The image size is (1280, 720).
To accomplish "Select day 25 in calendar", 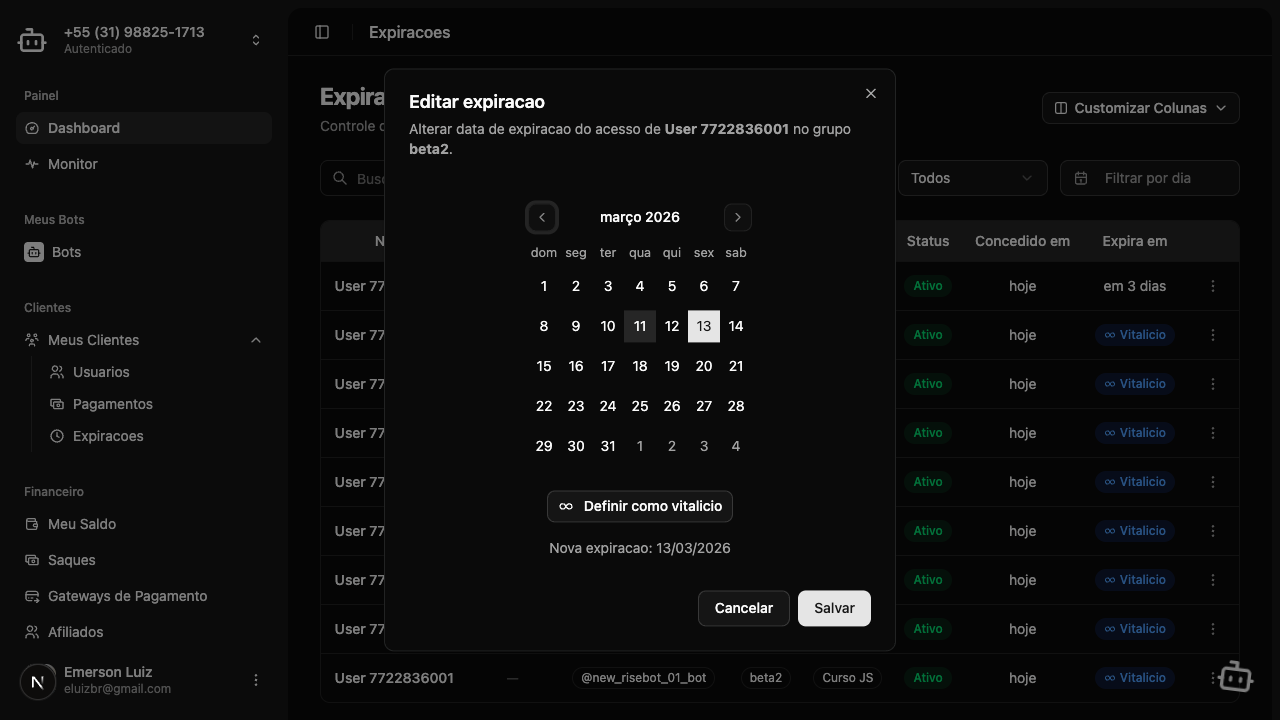I will 640,406.
